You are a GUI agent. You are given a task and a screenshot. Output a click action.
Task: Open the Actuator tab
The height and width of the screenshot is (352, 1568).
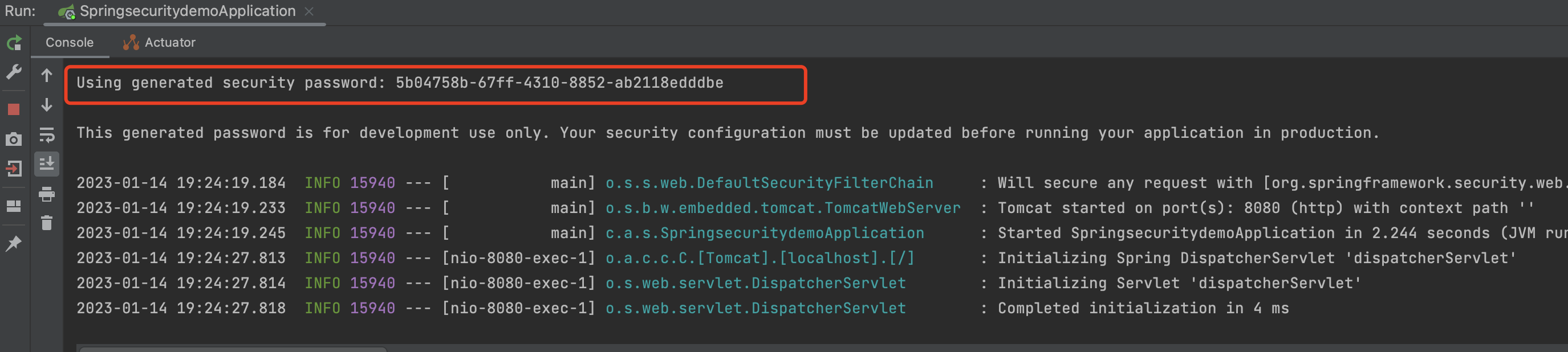[160, 43]
